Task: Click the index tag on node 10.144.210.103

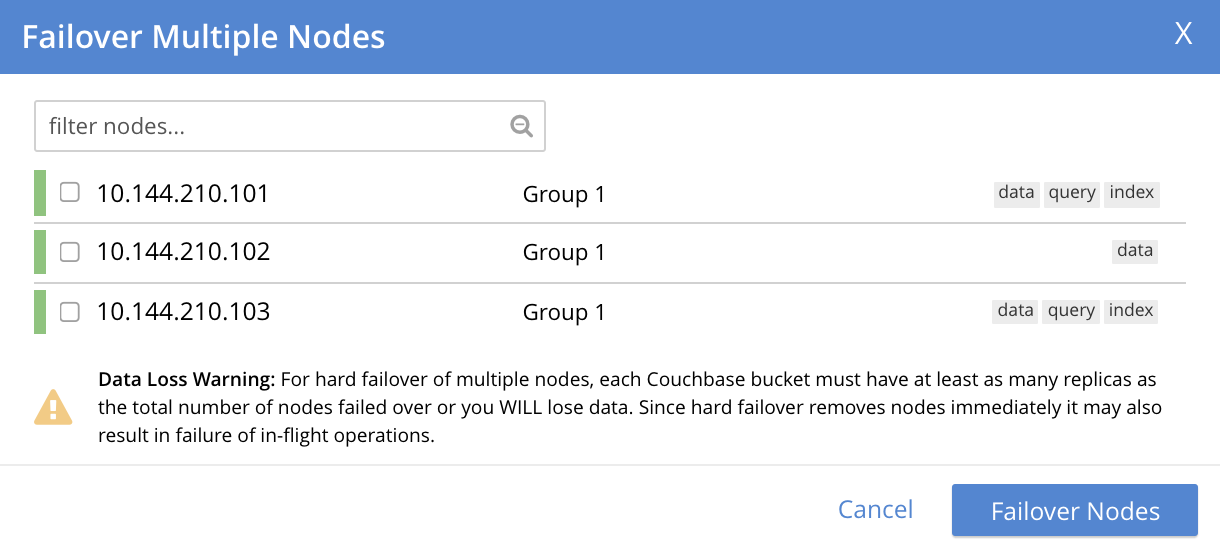Action: pyautogui.click(x=1132, y=311)
